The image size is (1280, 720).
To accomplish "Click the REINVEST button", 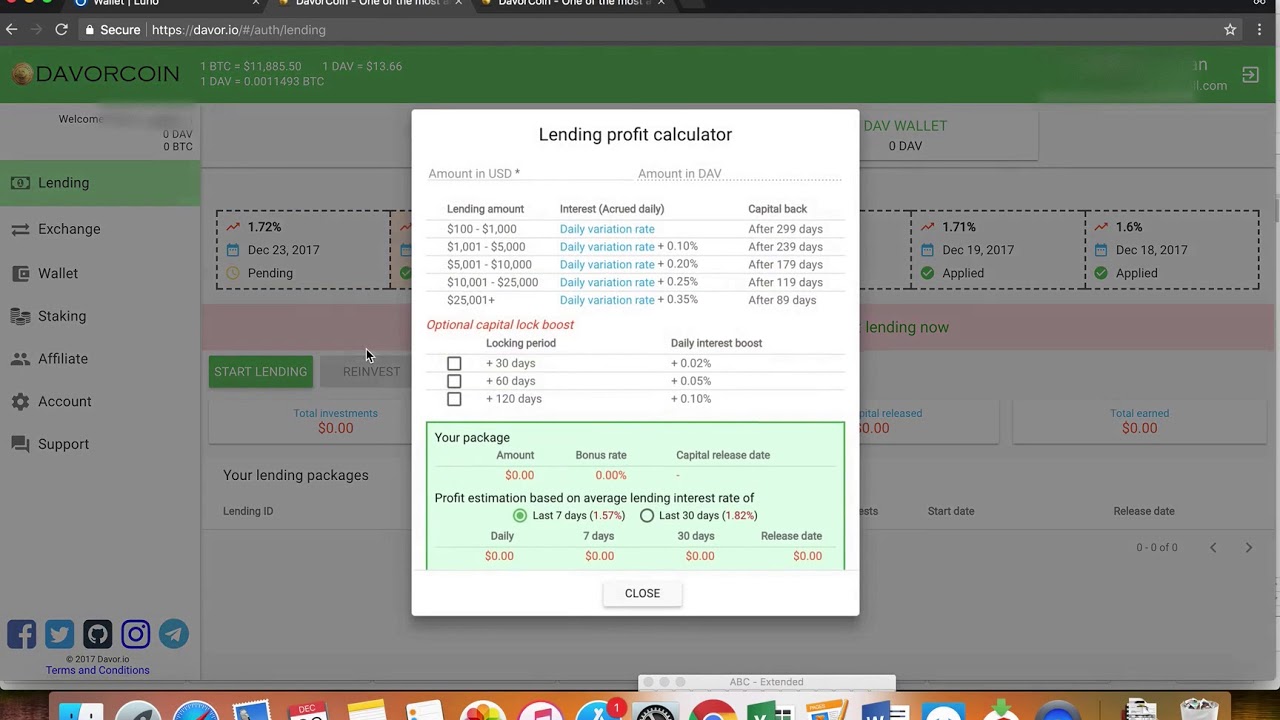I will (371, 372).
